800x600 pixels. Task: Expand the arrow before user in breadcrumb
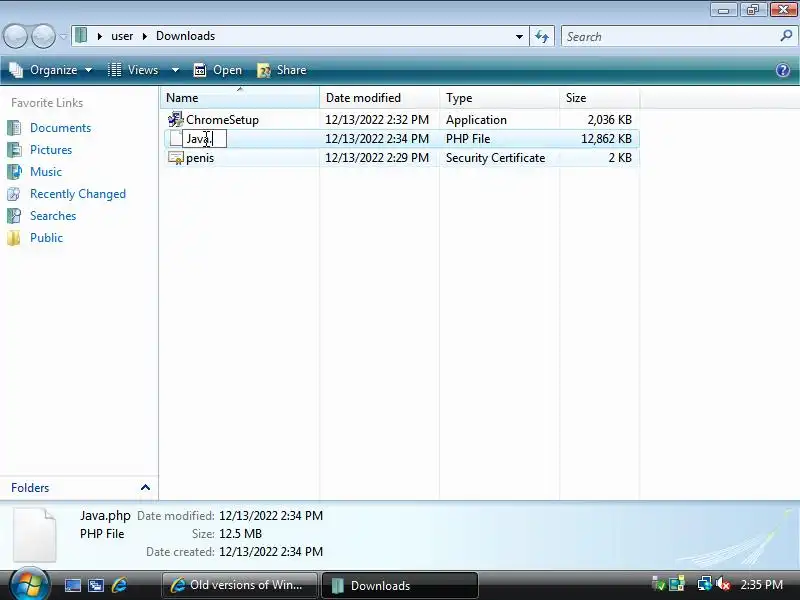(x=99, y=36)
